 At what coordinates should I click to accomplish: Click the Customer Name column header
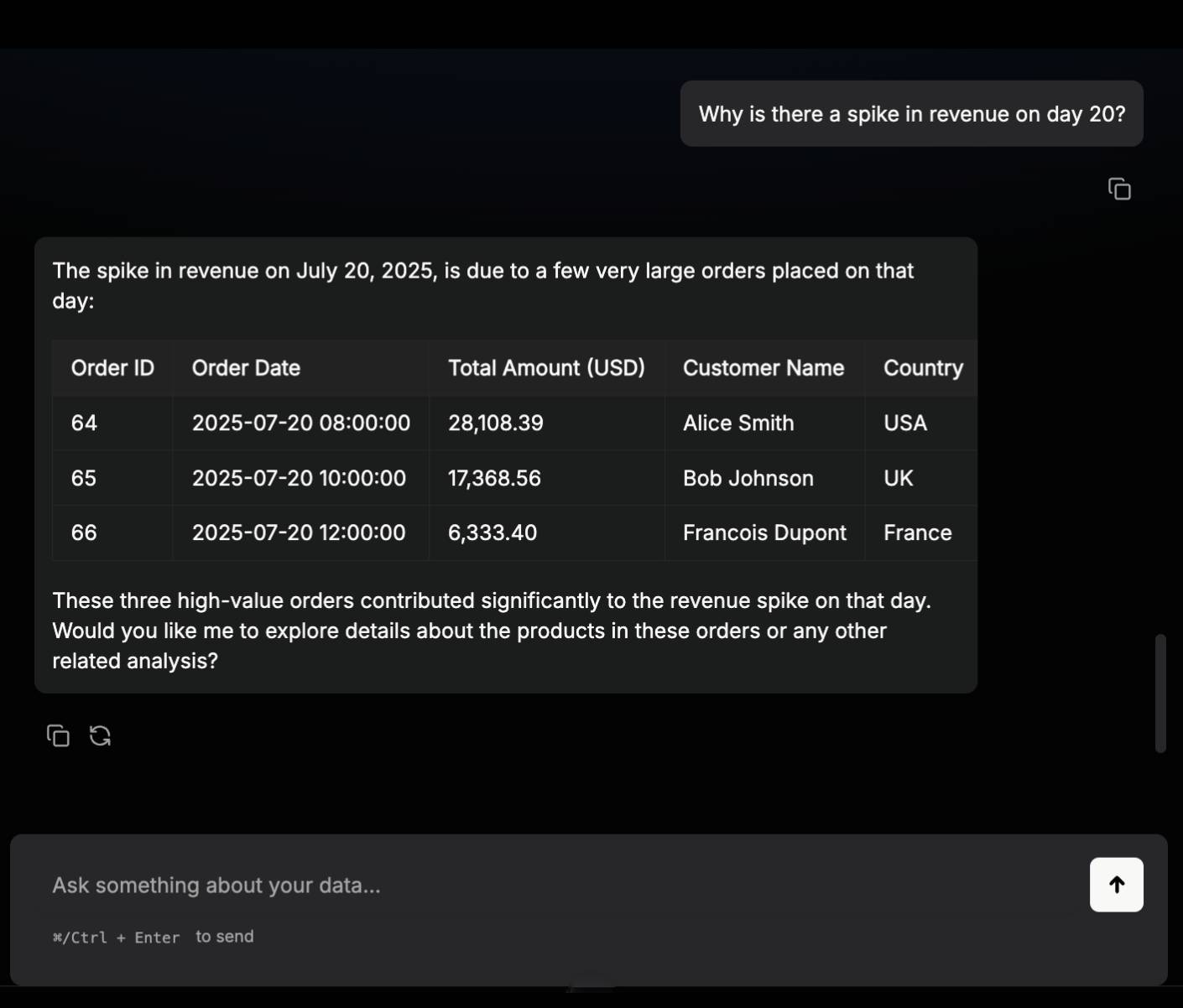click(763, 368)
